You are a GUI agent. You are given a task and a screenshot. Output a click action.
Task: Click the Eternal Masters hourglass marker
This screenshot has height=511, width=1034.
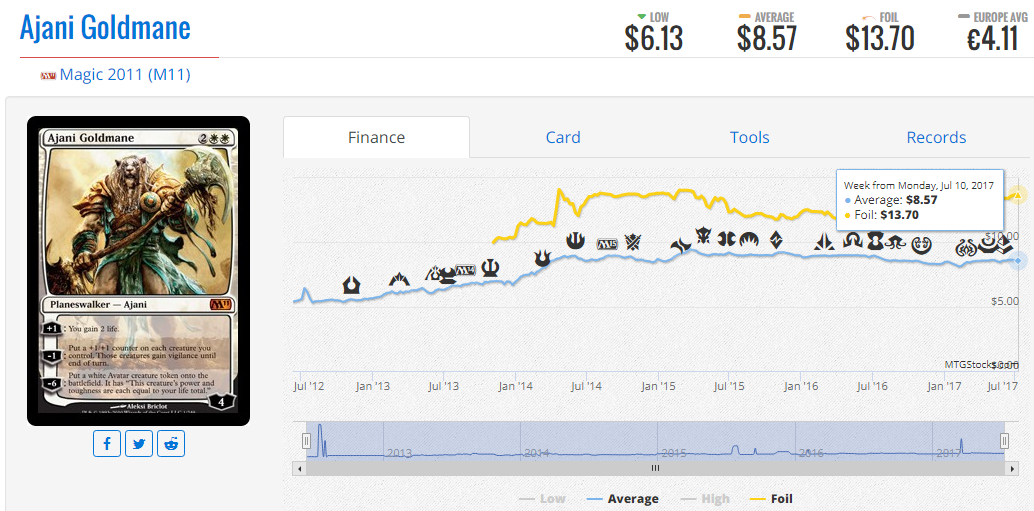pos(876,241)
